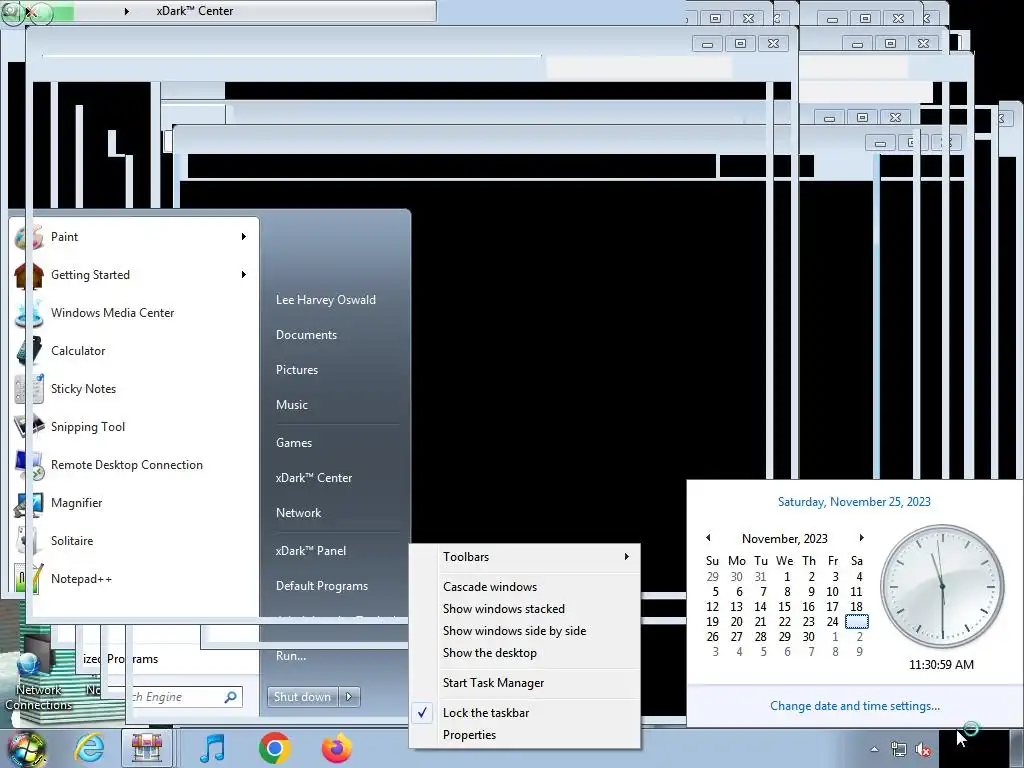Open the Shut down options arrow

point(349,697)
